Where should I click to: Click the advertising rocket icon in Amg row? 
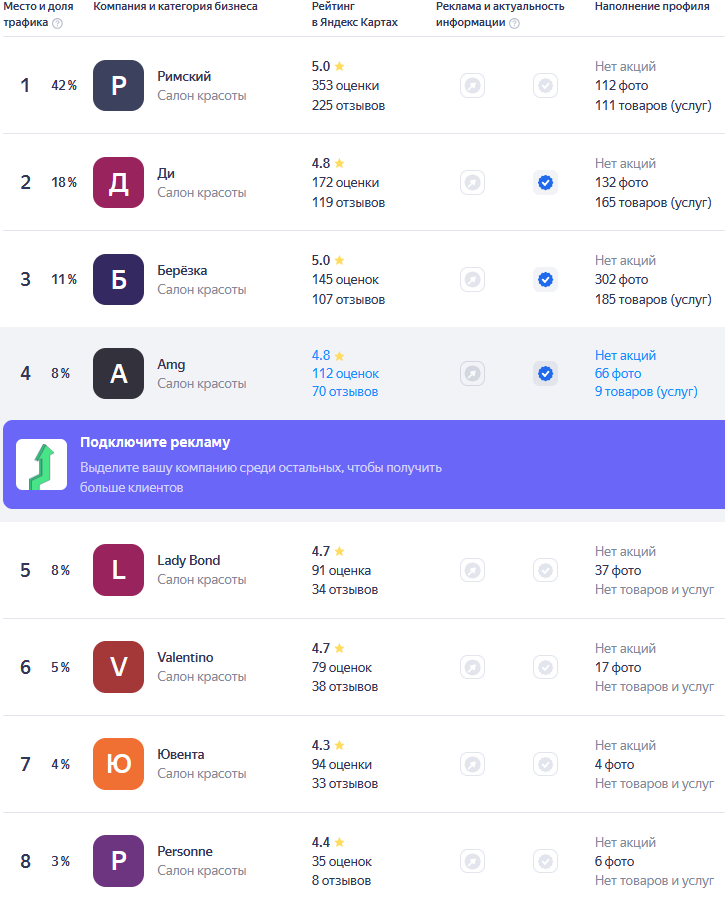pyautogui.click(x=473, y=374)
